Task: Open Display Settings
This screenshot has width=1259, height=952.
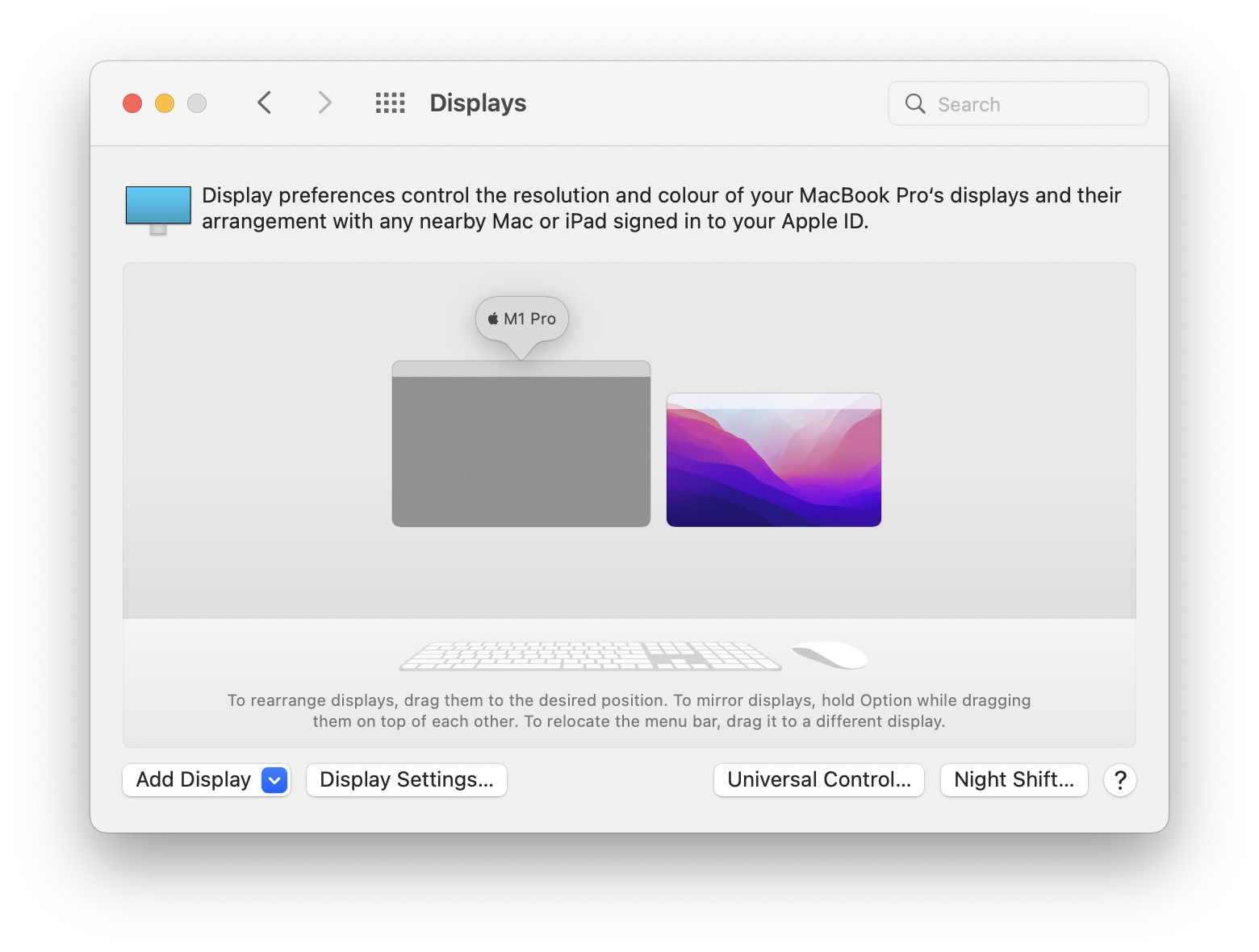Action: click(x=406, y=779)
